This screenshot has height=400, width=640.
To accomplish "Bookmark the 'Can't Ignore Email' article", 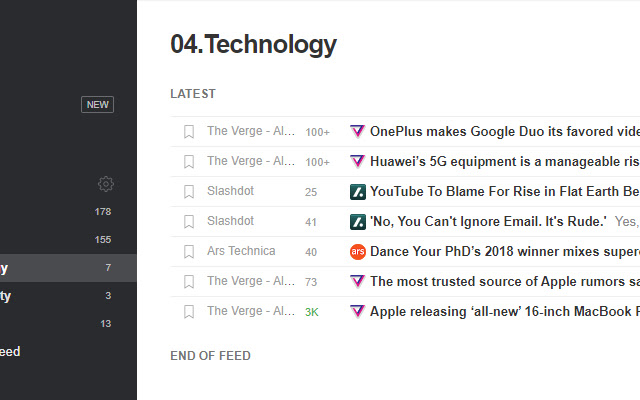I will pos(188,221).
